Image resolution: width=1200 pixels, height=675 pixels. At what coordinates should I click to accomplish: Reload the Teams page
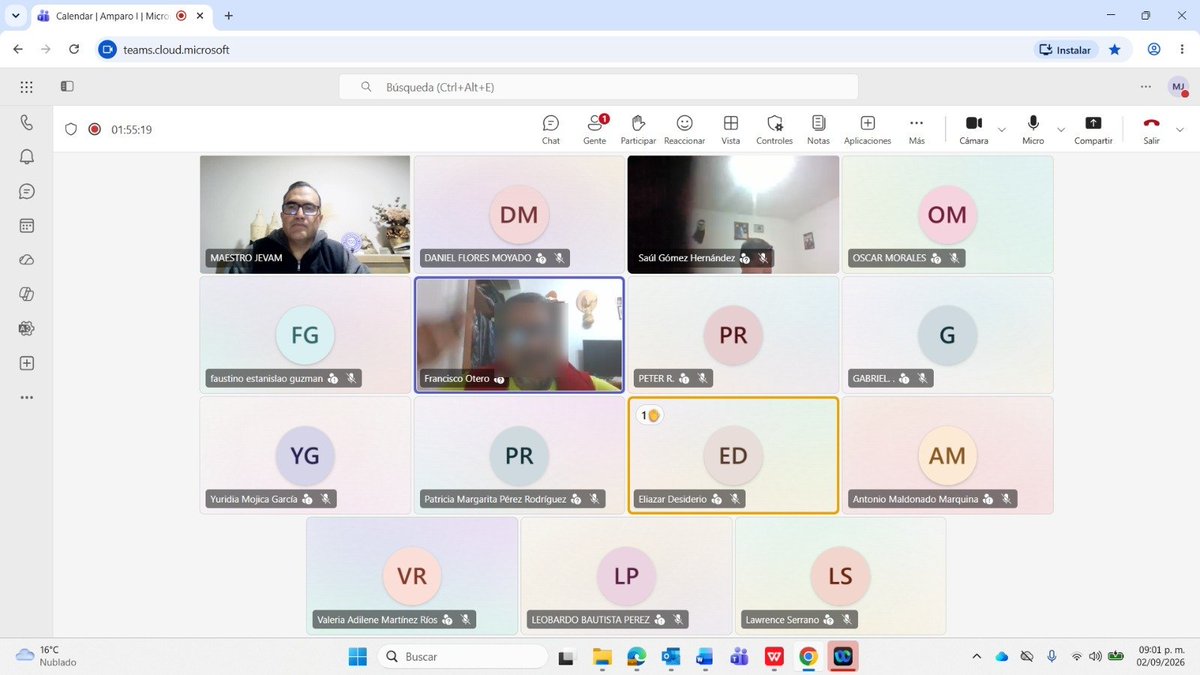pos(74,49)
